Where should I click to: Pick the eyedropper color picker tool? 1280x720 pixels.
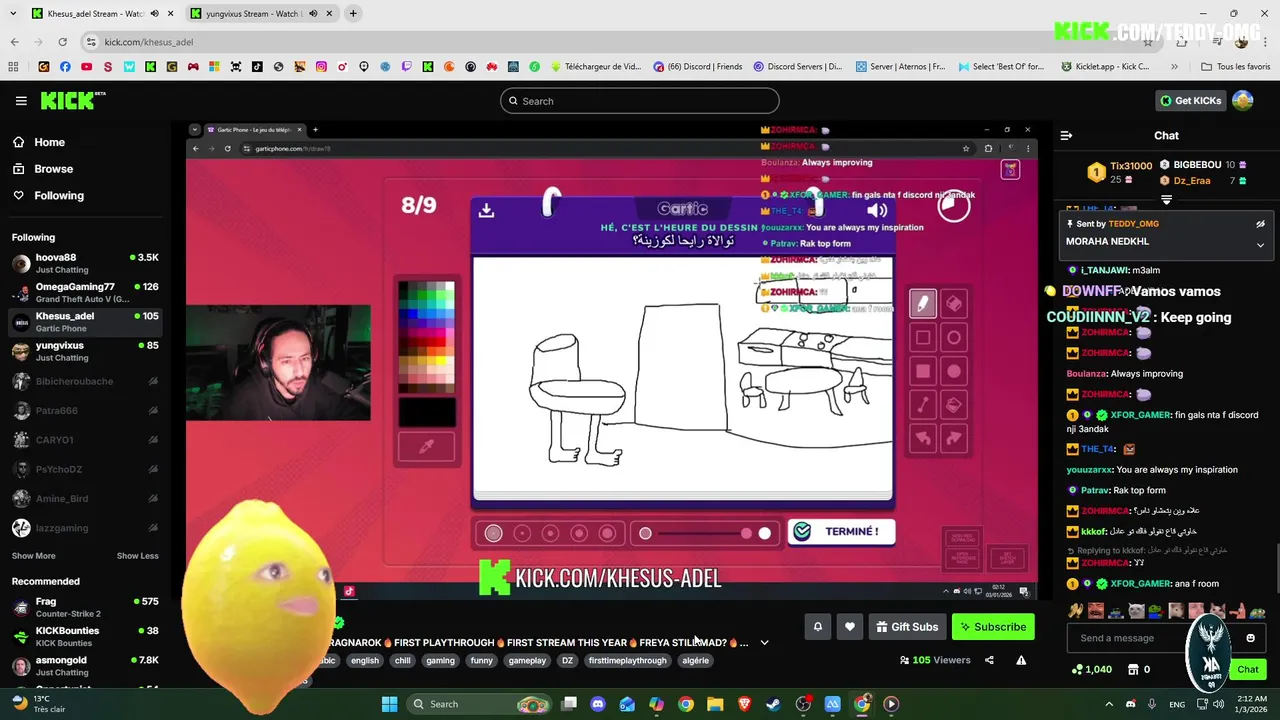click(426, 447)
